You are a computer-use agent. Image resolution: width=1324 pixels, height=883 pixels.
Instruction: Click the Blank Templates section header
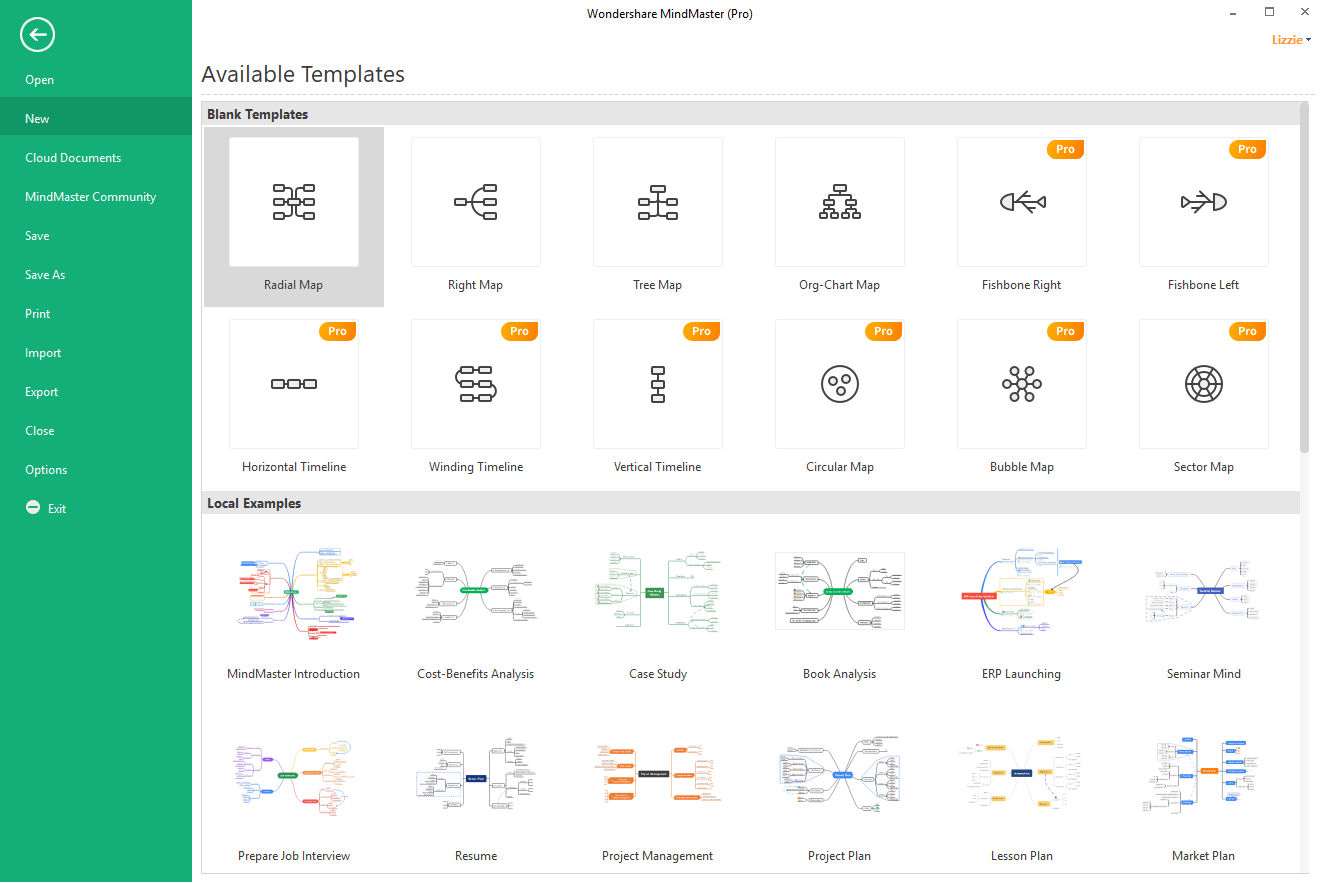[751, 114]
